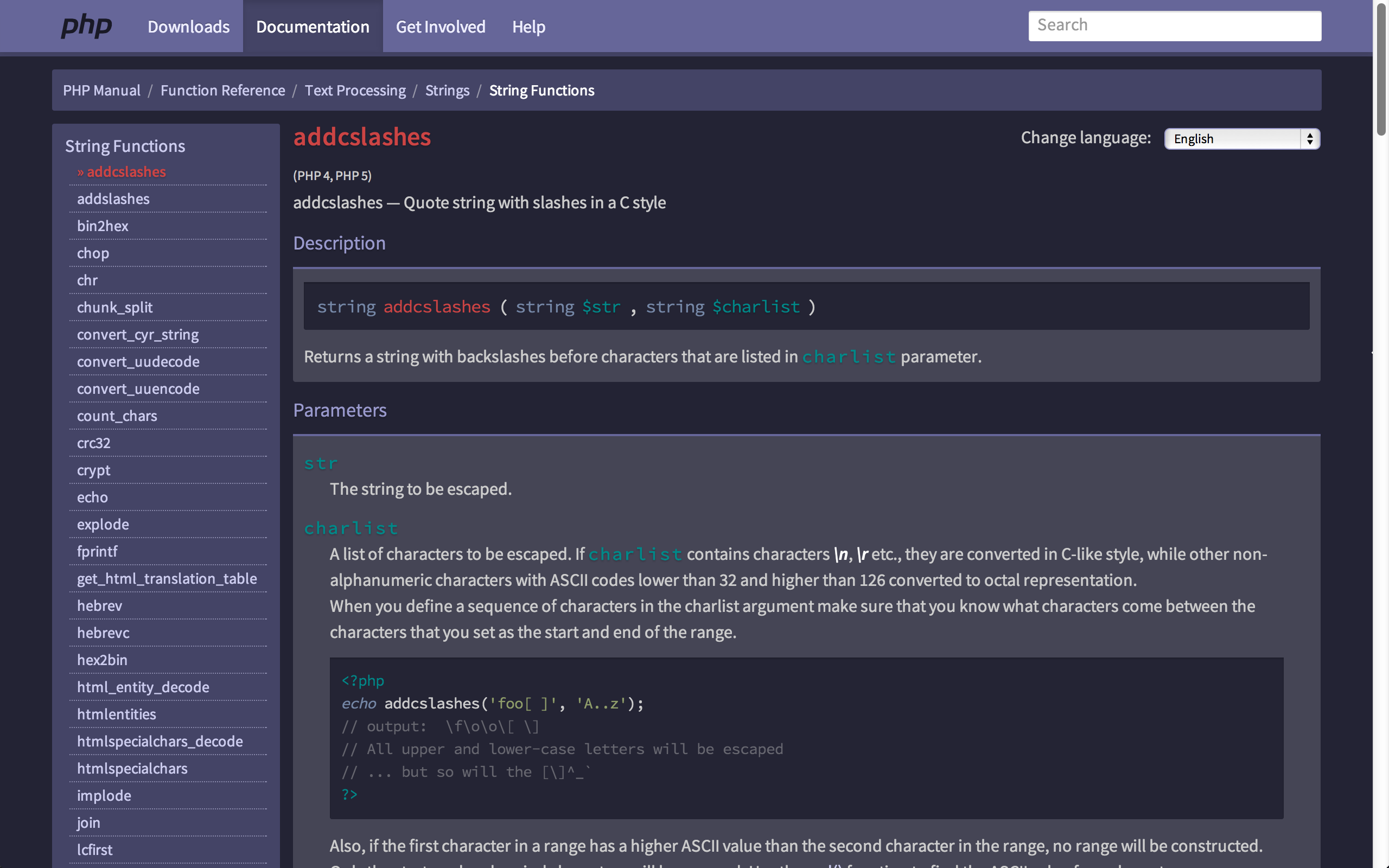Image resolution: width=1389 pixels, height=868 pixels.
Task: Open addslashes function page
Action: (113, 199)
